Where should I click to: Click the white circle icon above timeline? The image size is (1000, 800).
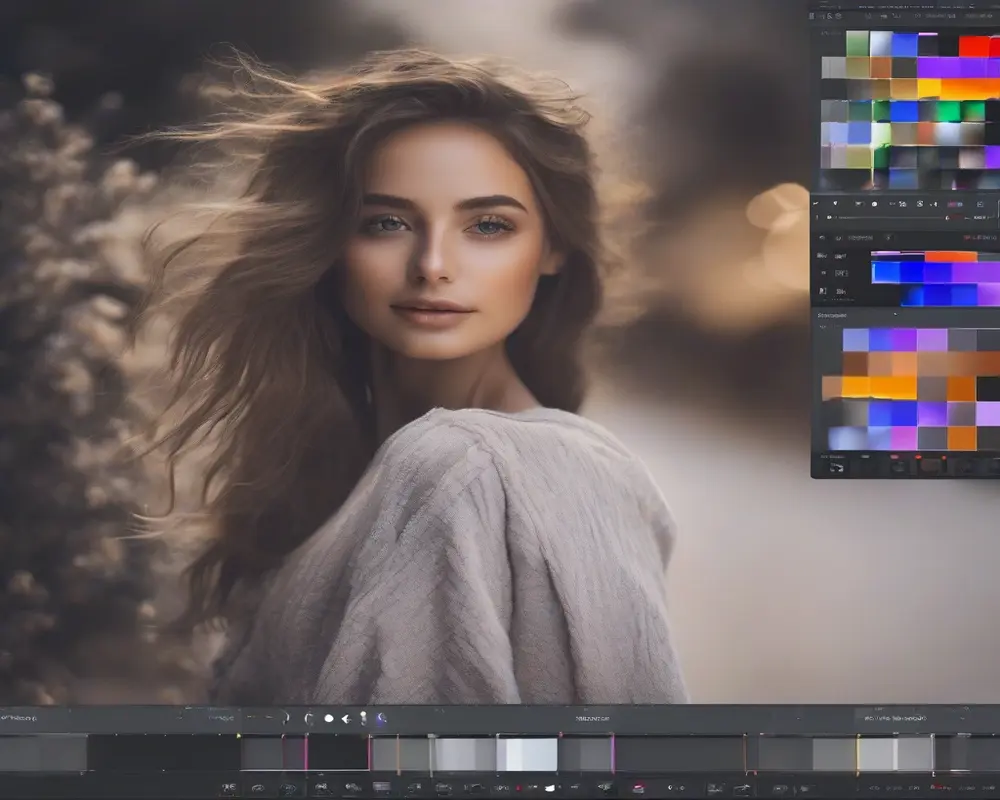tap(328, 718)
